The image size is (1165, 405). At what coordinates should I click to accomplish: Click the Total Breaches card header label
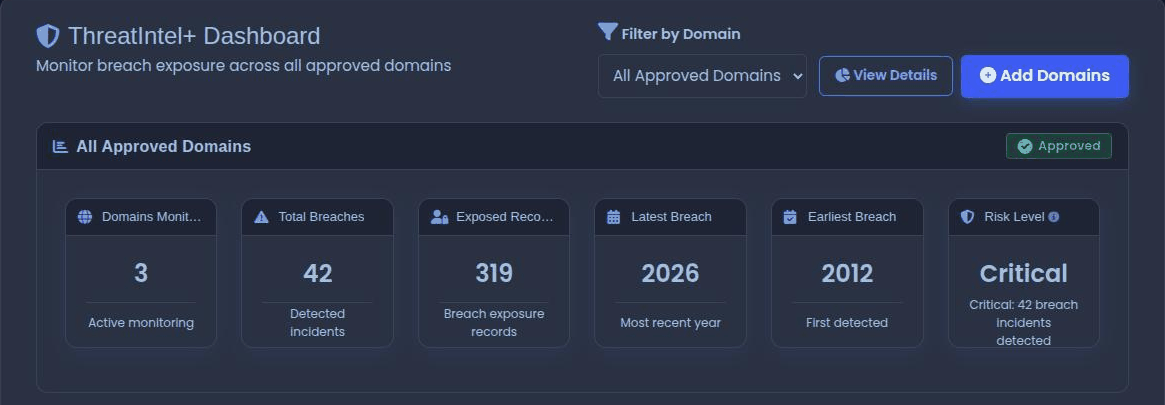coord(321,217)
